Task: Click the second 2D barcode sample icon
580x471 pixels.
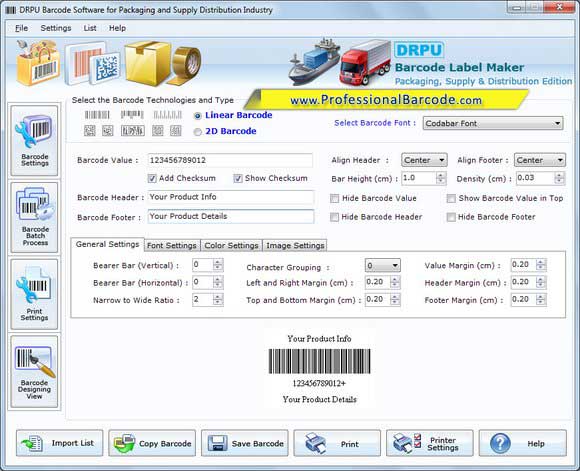Action: 108,131
